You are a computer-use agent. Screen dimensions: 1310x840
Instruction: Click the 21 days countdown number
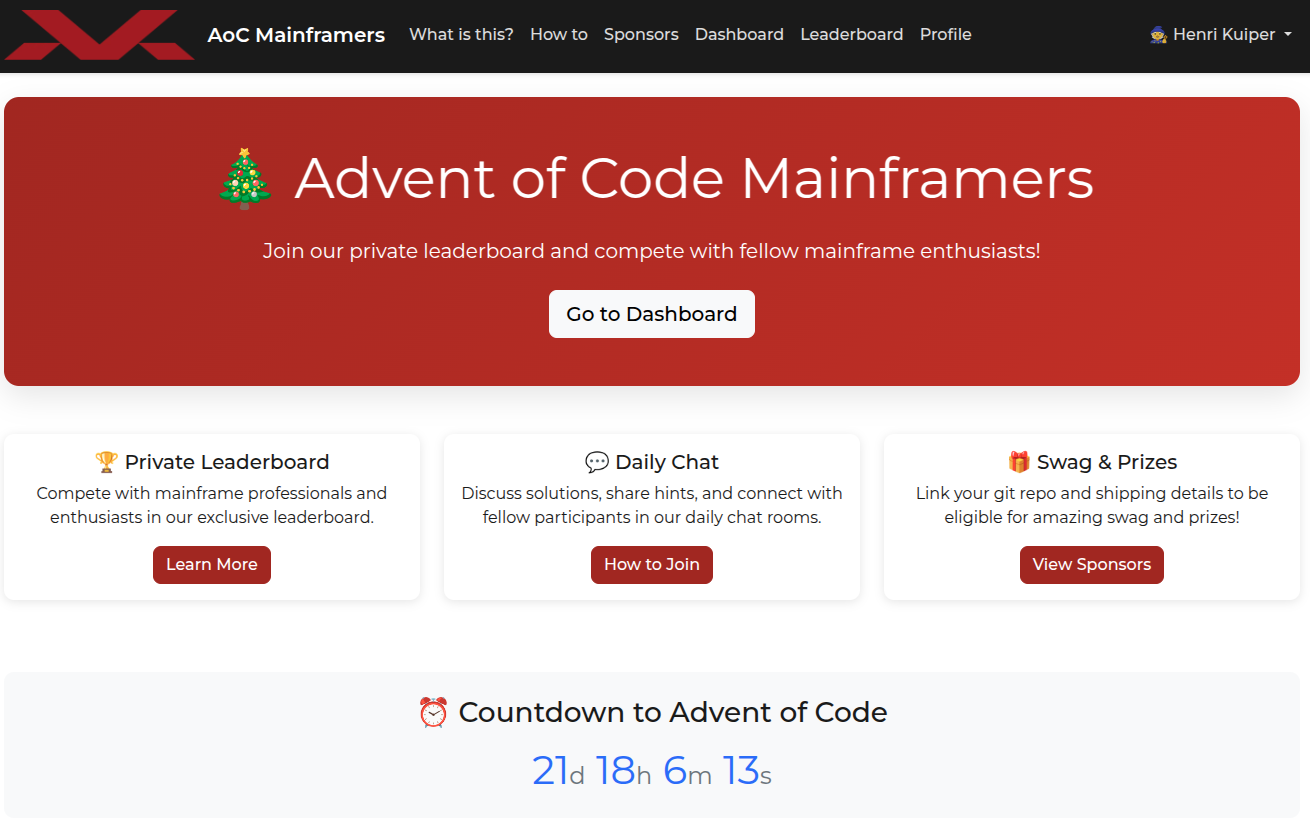coord(549,771)
